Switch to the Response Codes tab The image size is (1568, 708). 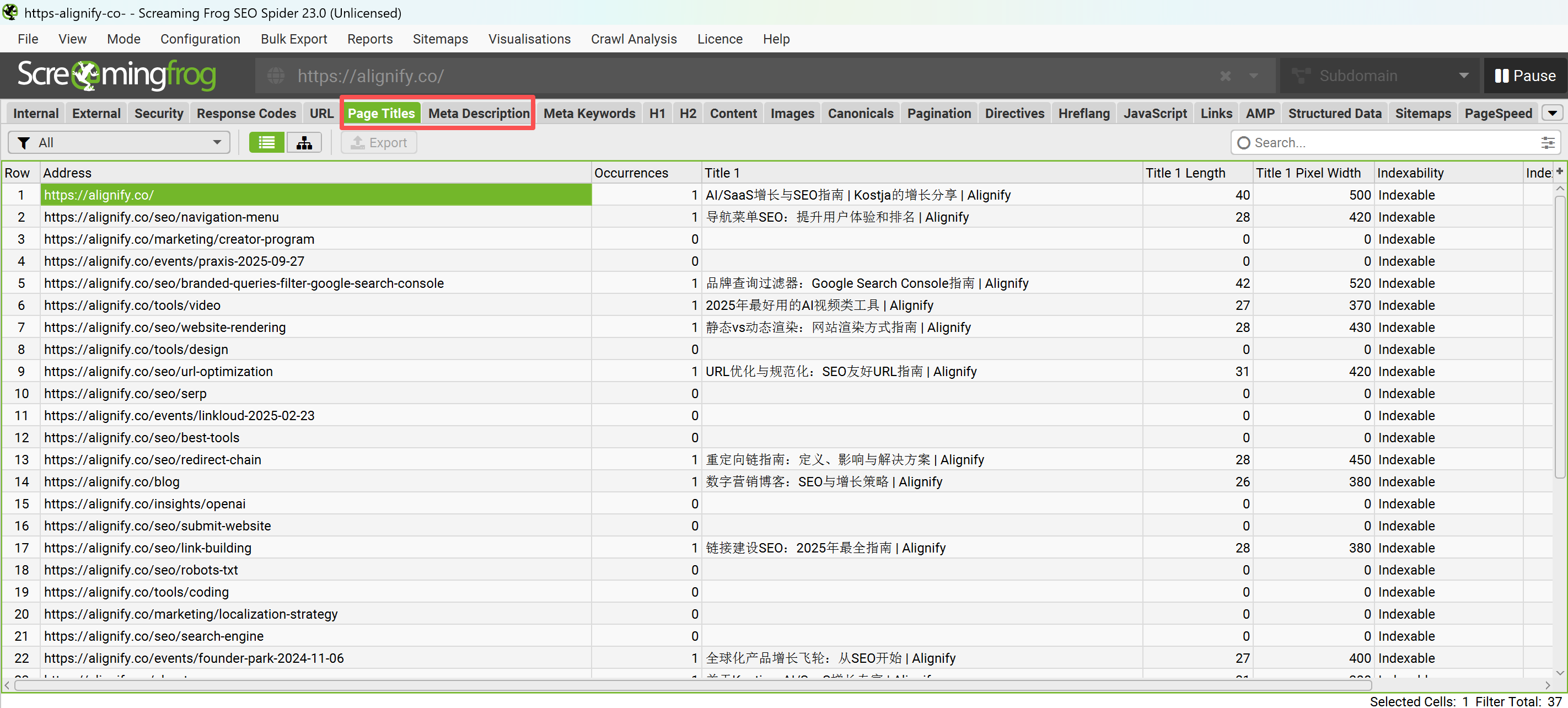[246, 113]
